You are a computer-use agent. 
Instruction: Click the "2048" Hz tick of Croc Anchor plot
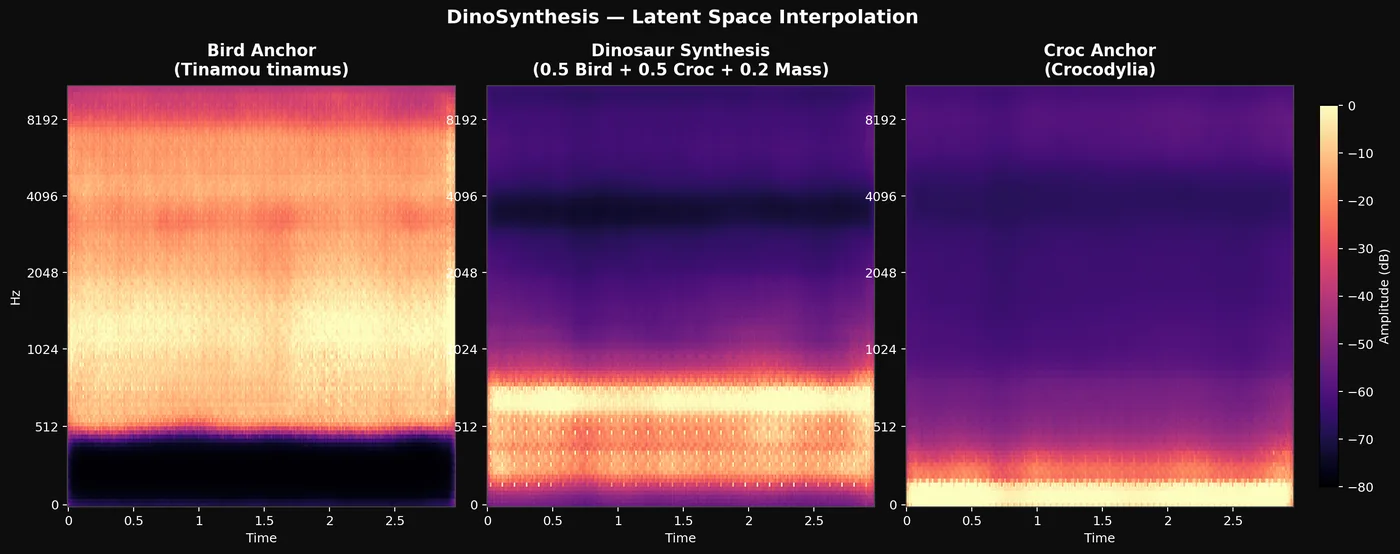pos(881,273)
